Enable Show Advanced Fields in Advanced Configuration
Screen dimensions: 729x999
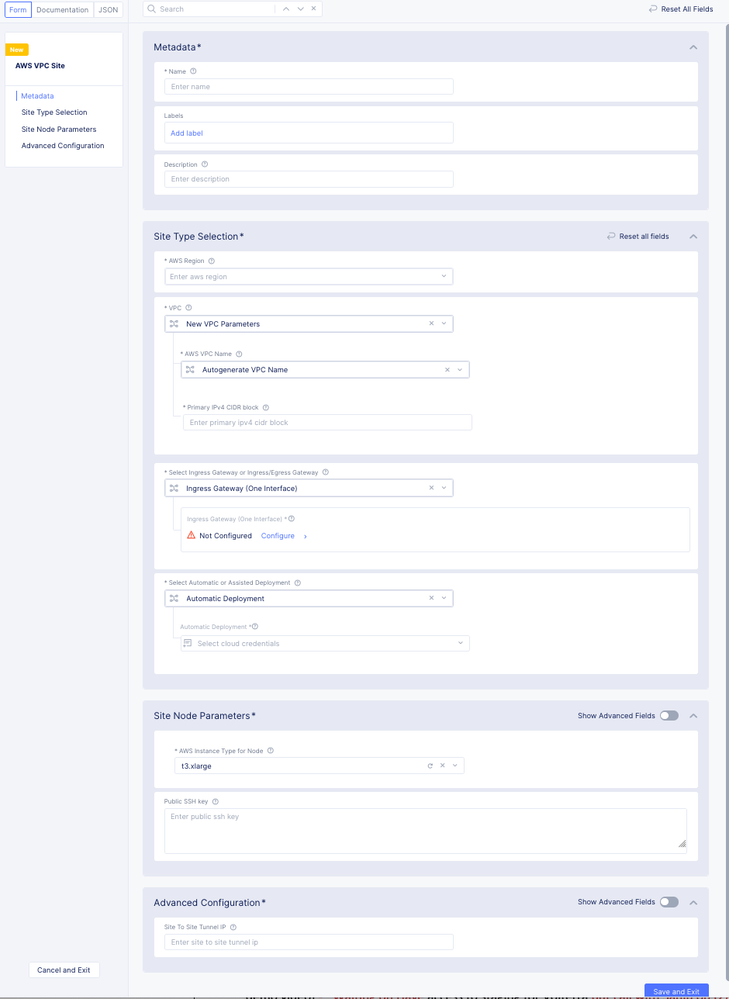click(x=668, y=902)
